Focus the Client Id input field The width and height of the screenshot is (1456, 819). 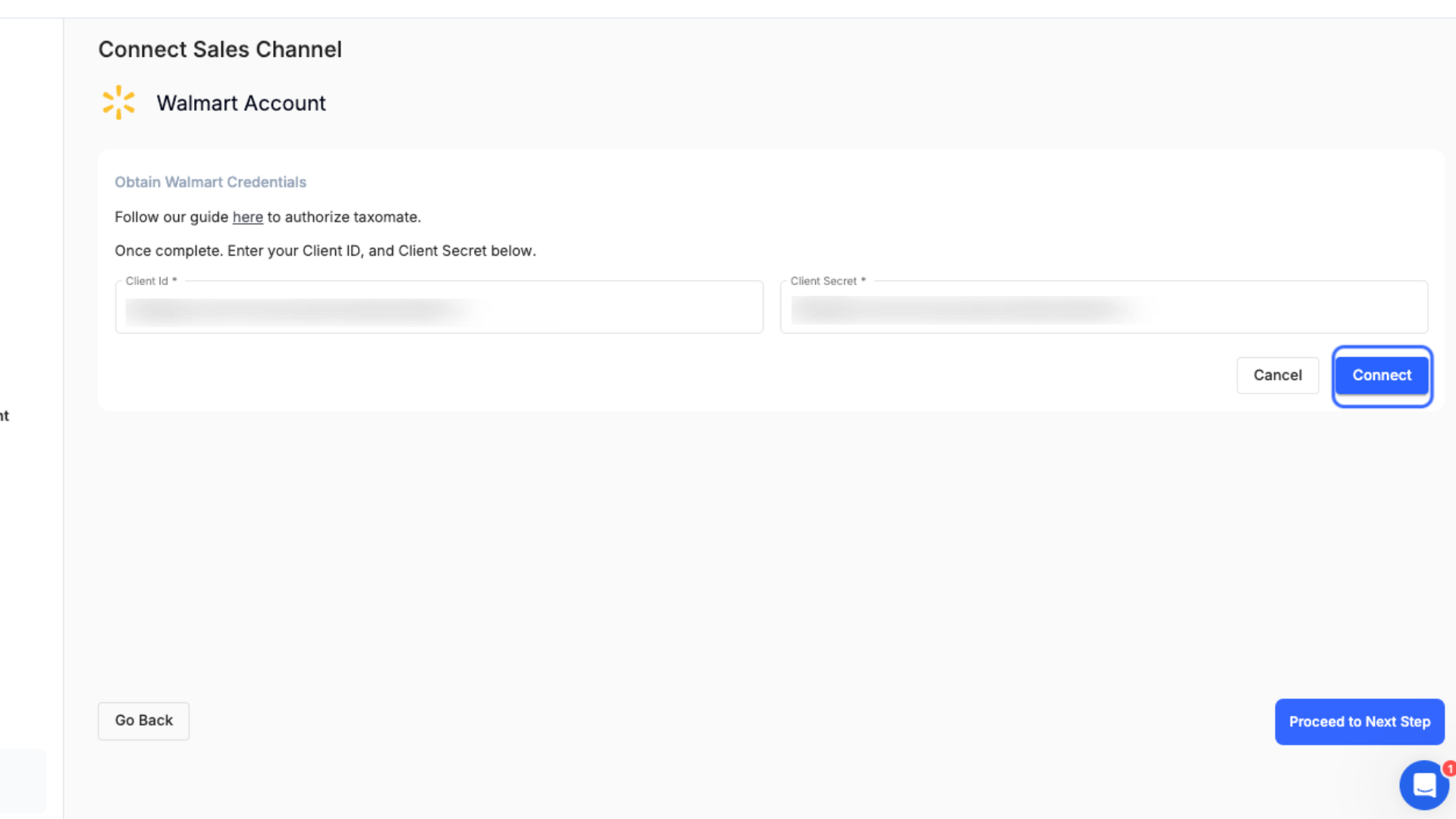tap(439, 307)
